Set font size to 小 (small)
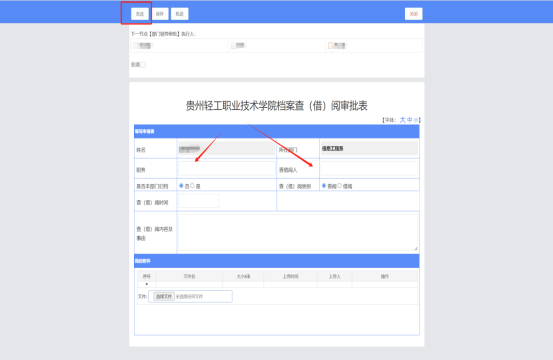 click(415, 120)
